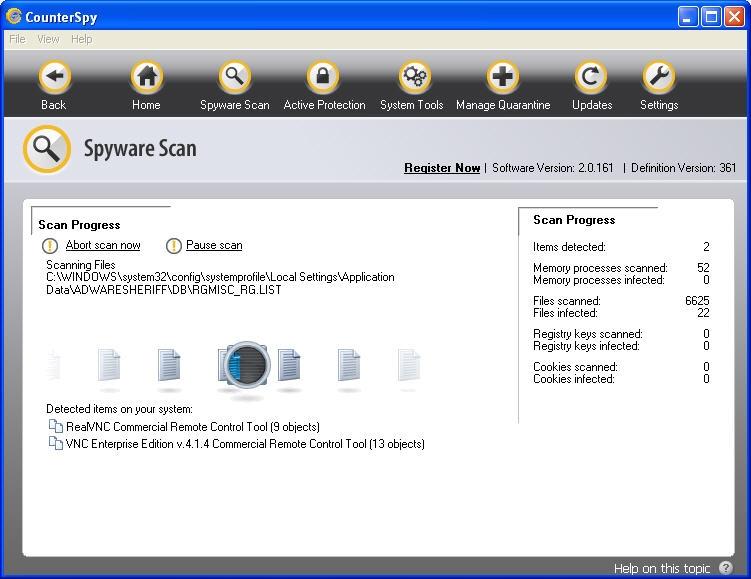The image size is (751, 579).
Task: Click the warning icon beside Pause scan
Action: [x=174, y=246]
